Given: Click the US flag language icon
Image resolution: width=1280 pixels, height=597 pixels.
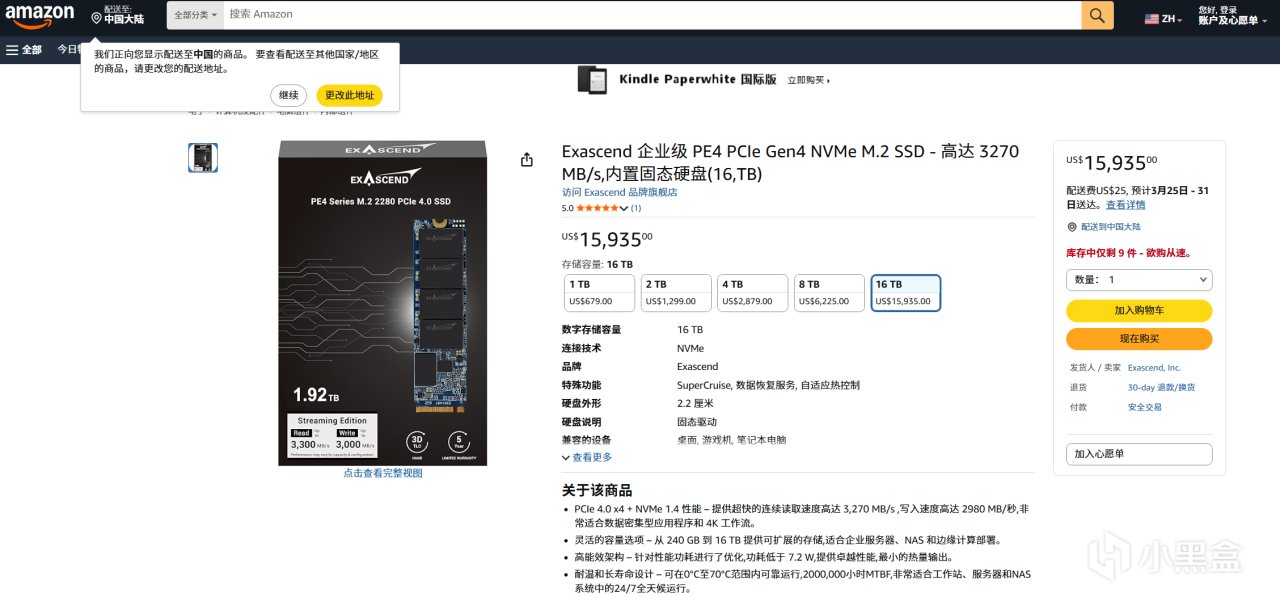Looking at the screenshot, I should pyautogui.click(x=1152, y=19).
